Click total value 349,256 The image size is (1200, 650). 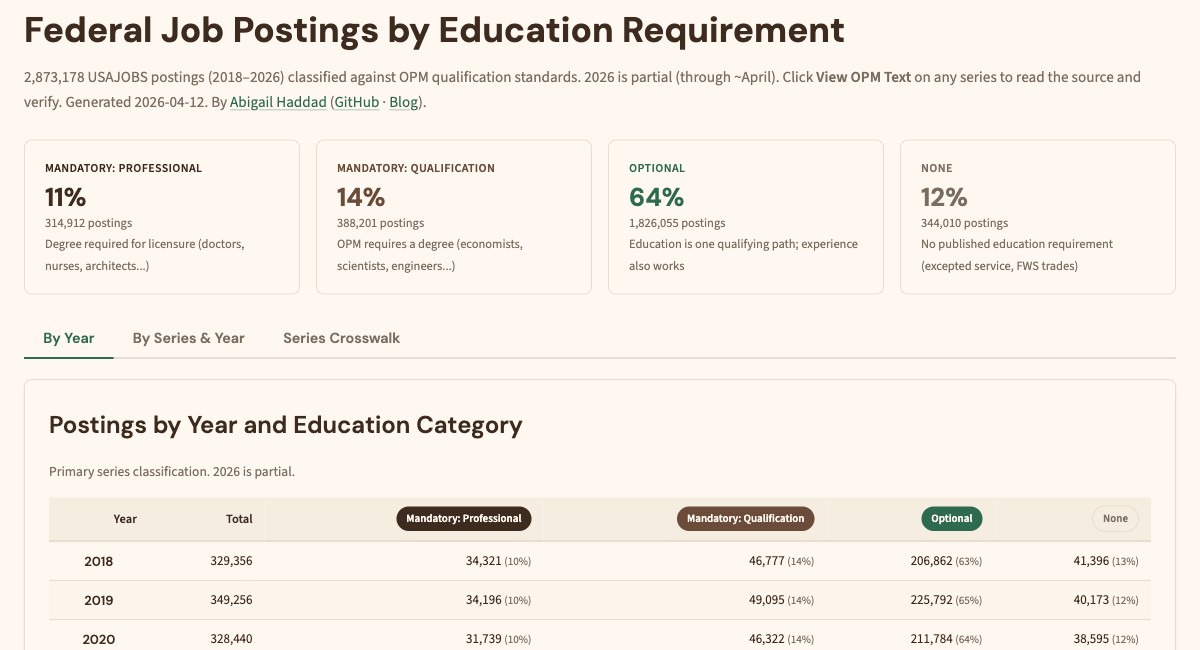231,601
